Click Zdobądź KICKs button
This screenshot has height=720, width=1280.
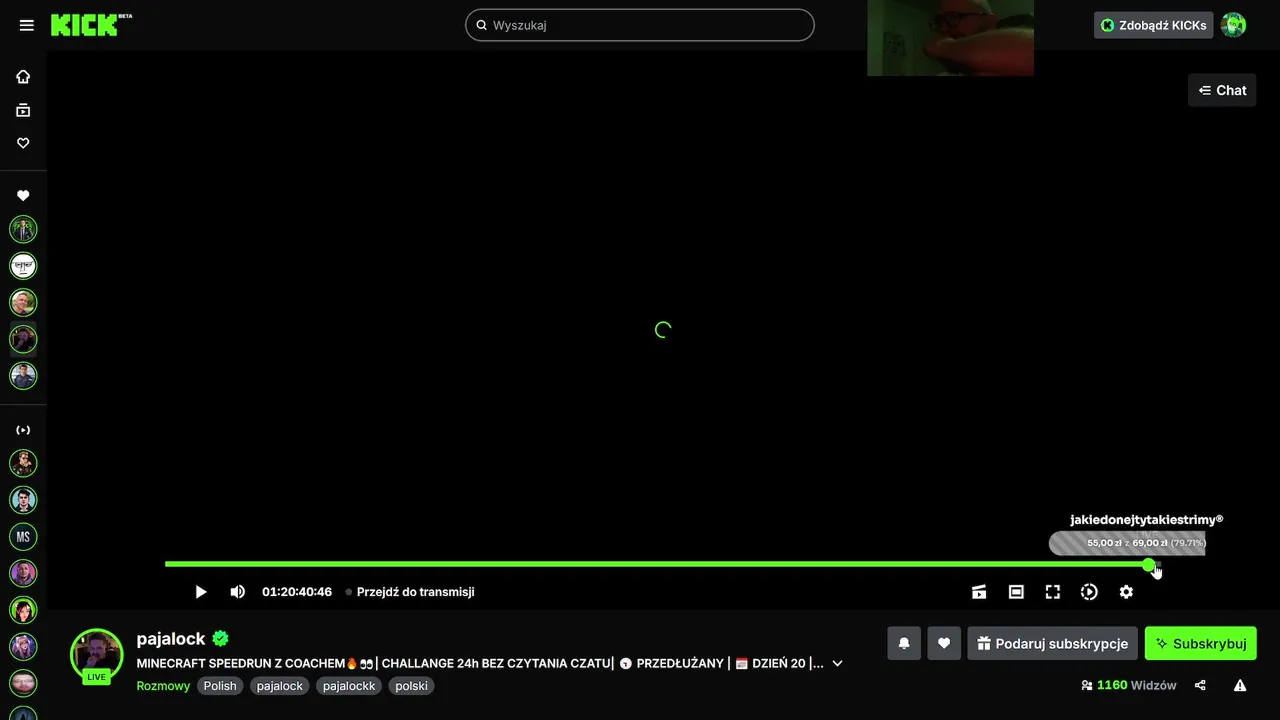(1153, 25)
